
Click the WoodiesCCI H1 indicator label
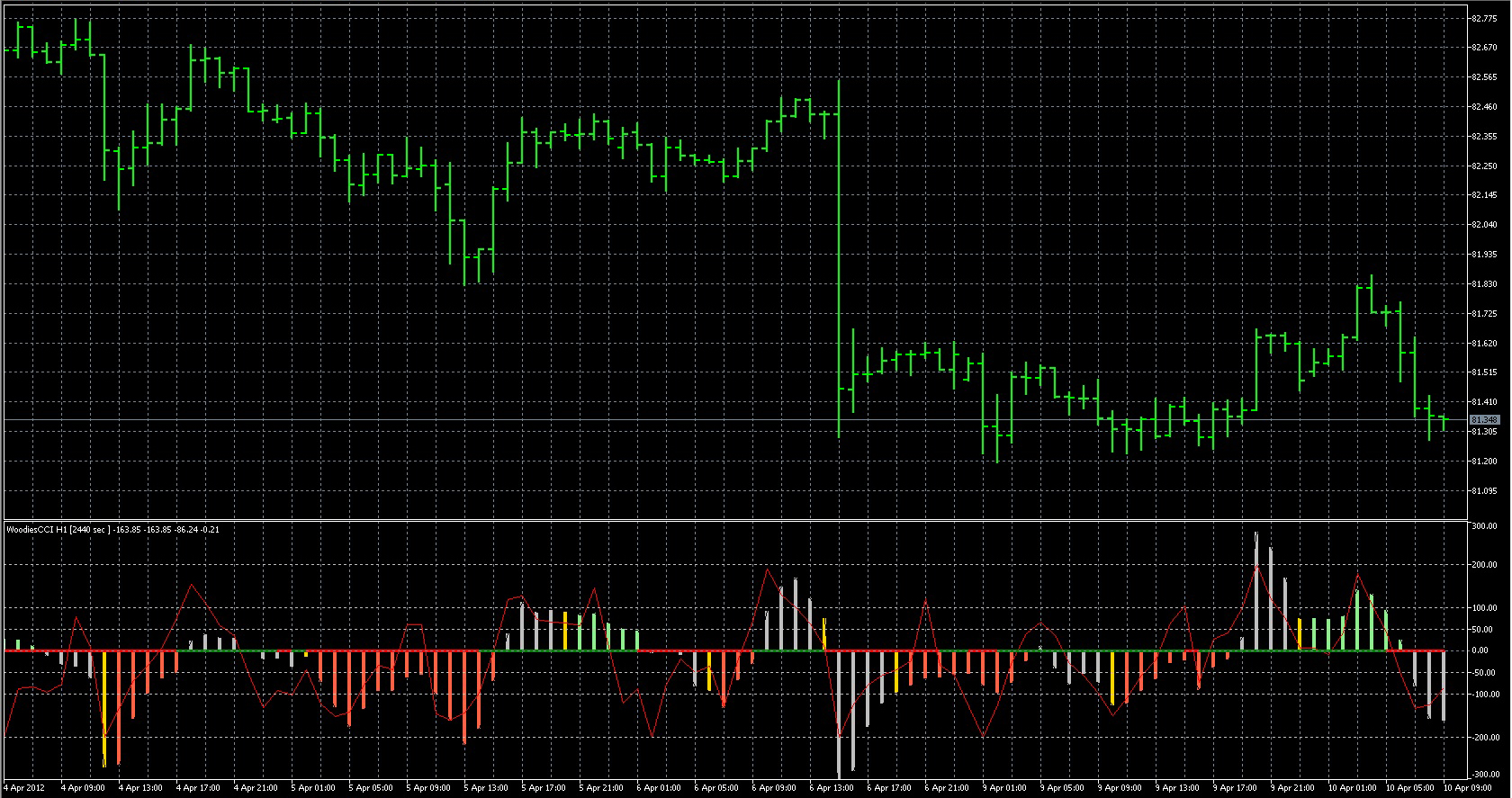113,530
